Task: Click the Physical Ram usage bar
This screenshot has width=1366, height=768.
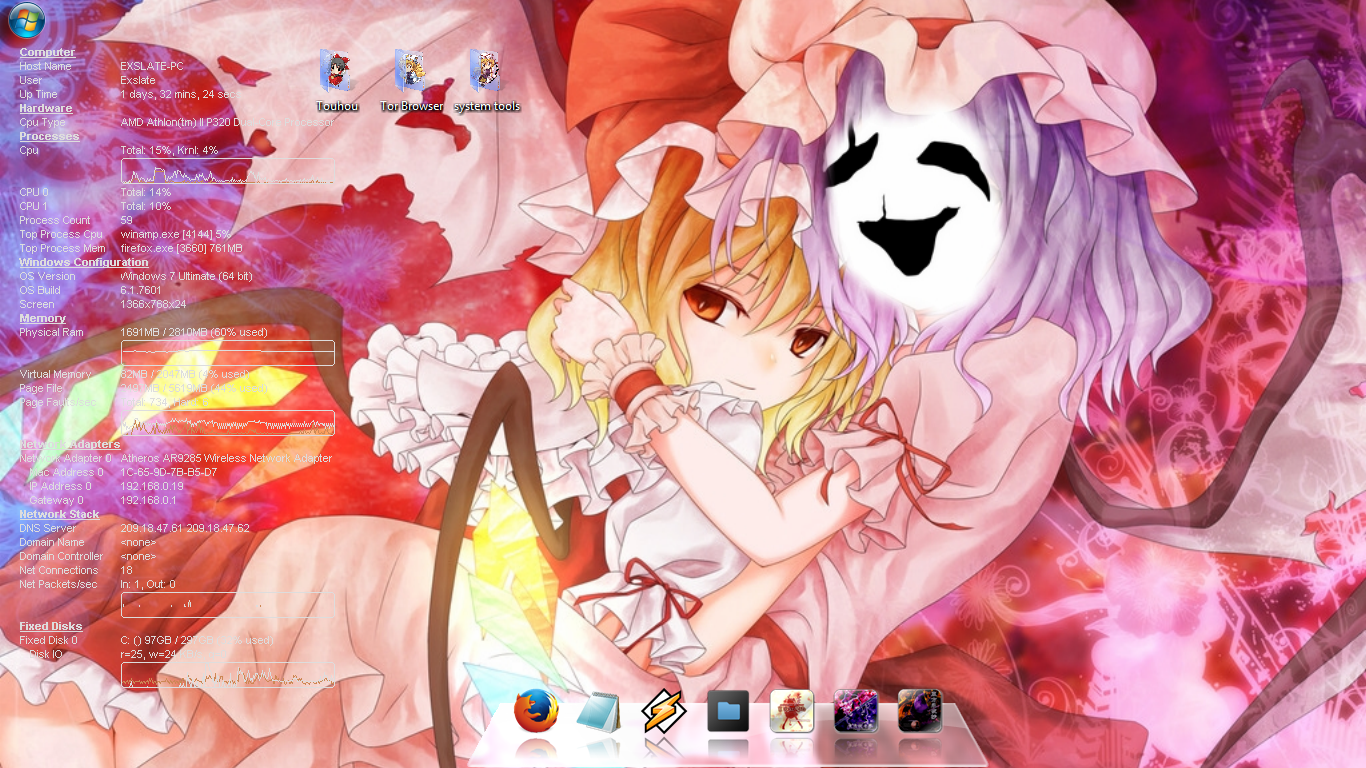Action: click(x=228, y=353)
